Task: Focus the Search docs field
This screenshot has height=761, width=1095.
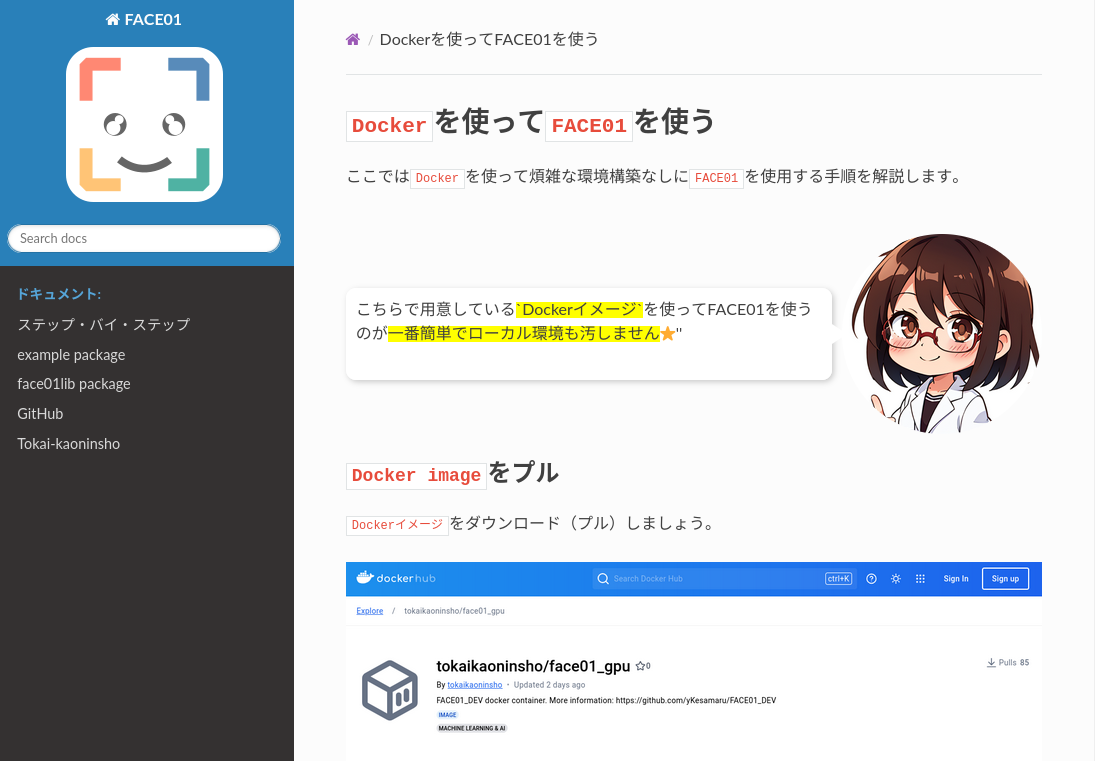Action: click(x=144, y=239)
